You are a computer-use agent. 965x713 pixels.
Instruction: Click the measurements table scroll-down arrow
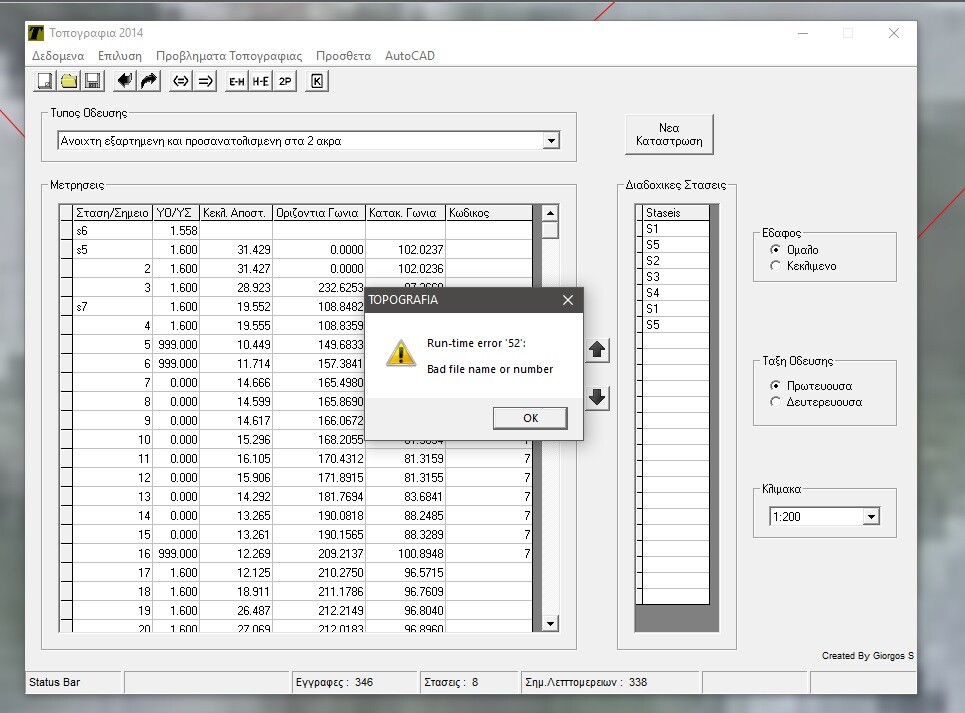(x=550, y=623)
